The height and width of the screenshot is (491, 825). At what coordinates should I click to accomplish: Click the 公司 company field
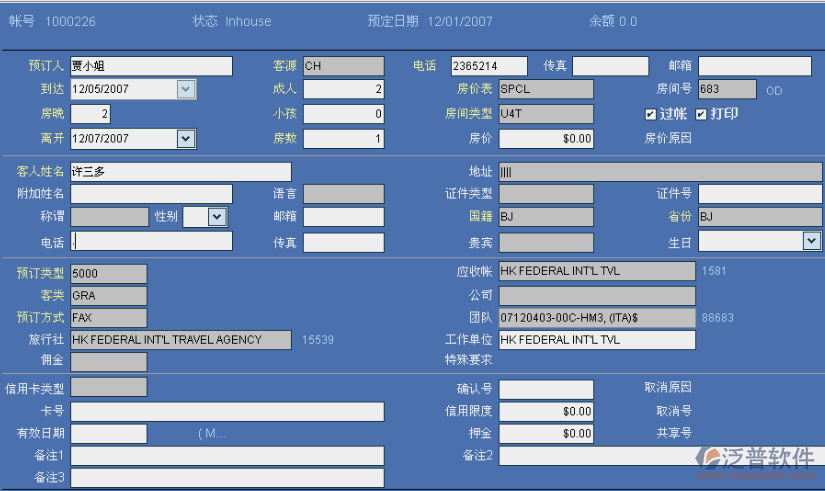pyautogui.click(x=597, y=296)
